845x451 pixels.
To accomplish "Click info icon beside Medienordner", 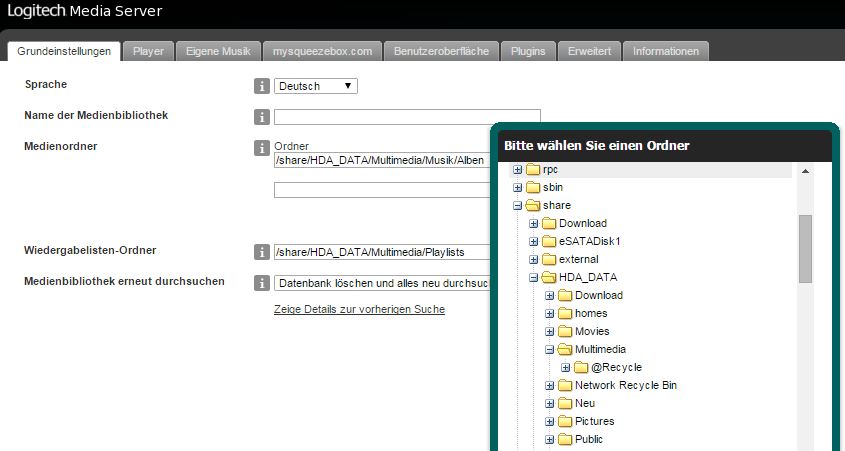I will 262,148.
